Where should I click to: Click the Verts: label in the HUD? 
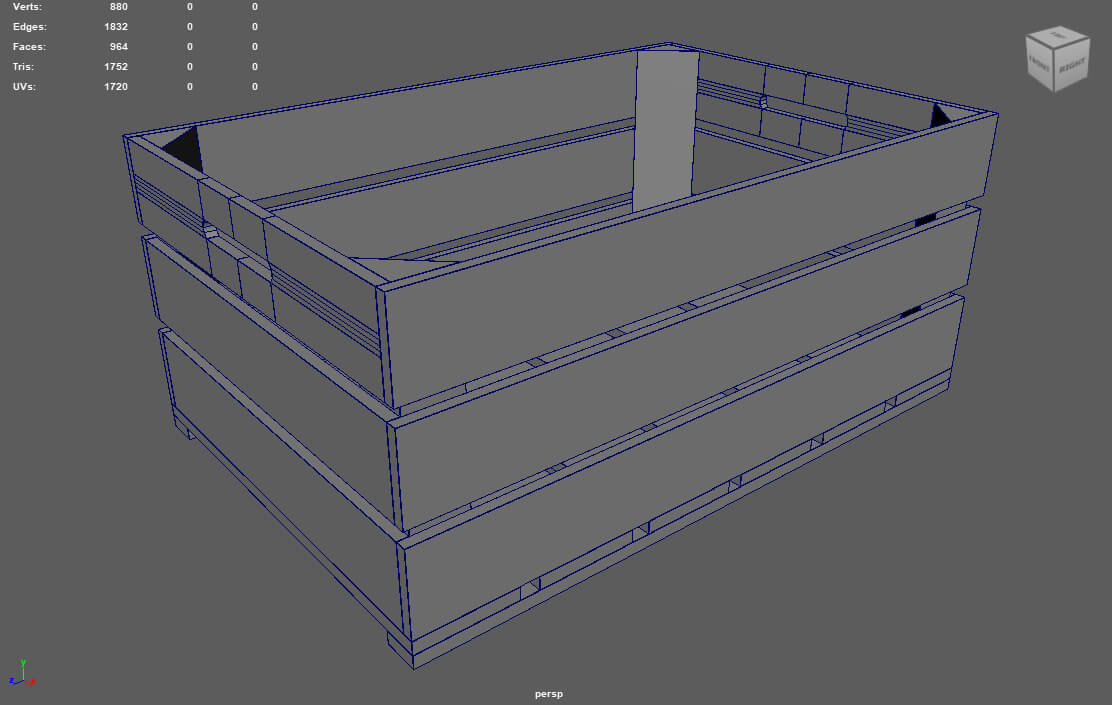(x=27, y=6)
